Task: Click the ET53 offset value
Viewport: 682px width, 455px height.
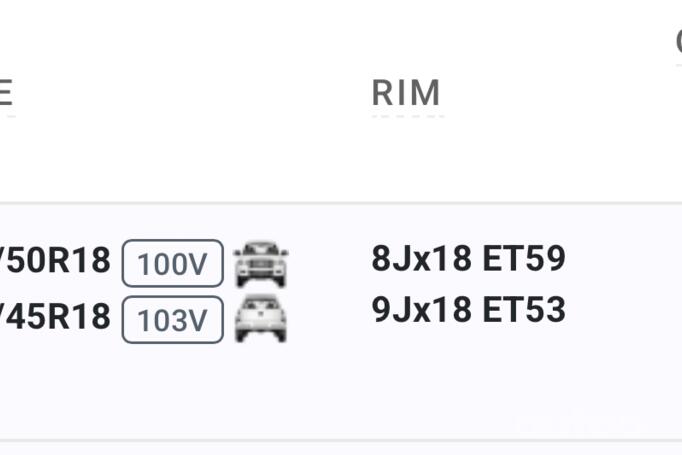Action: (x=524, y=310)
